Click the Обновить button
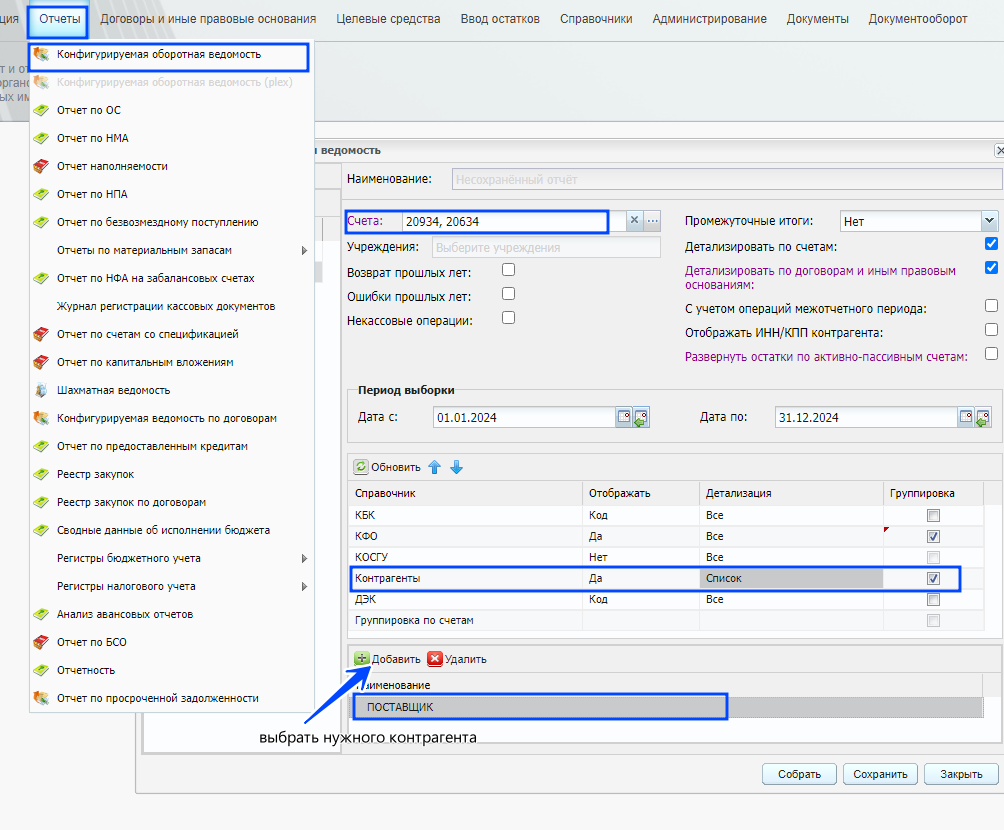Image resolution: width=1004 pixels, height=830 pixels. coord(387,468)
